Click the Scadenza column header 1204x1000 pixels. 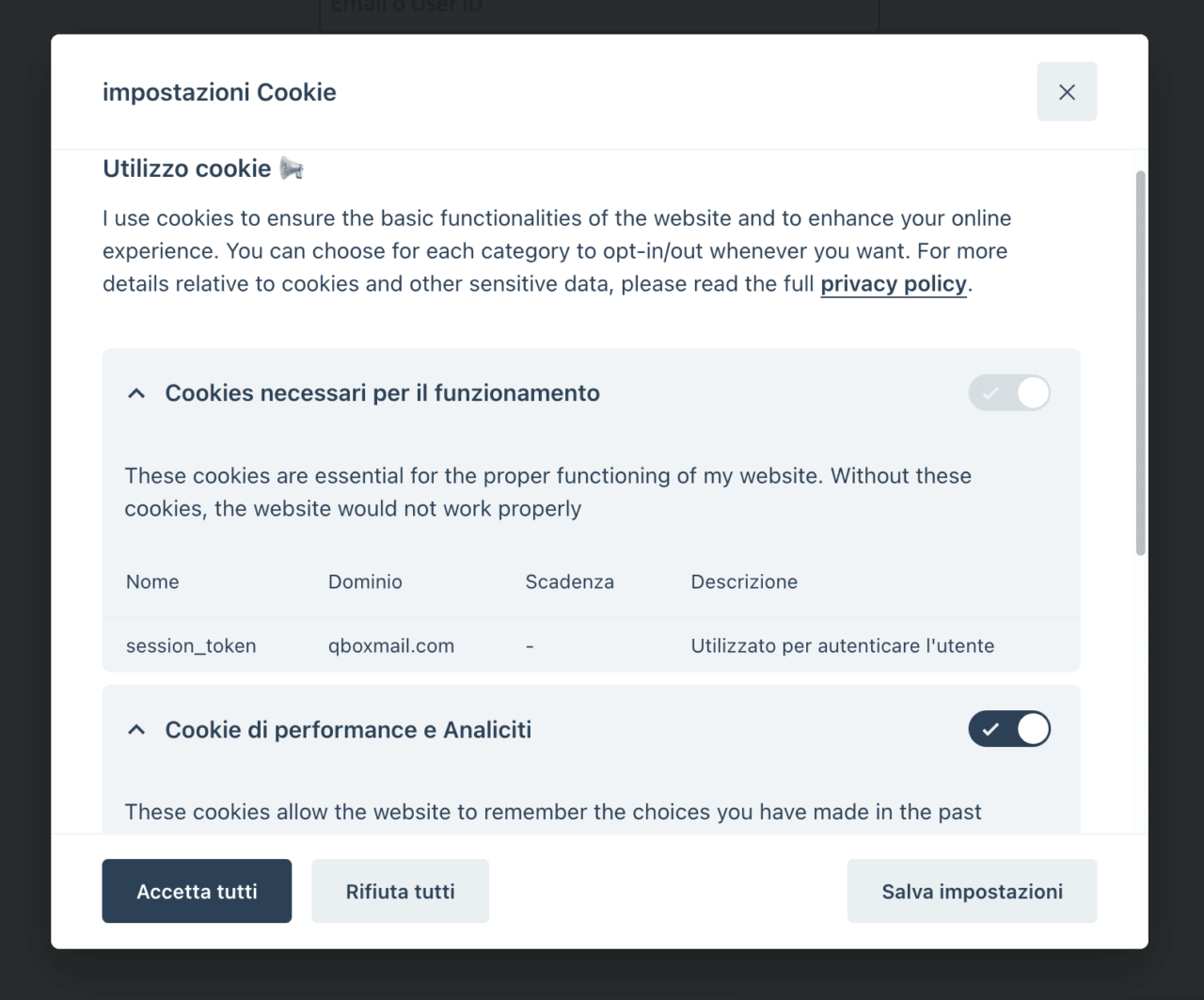(569, 582)
